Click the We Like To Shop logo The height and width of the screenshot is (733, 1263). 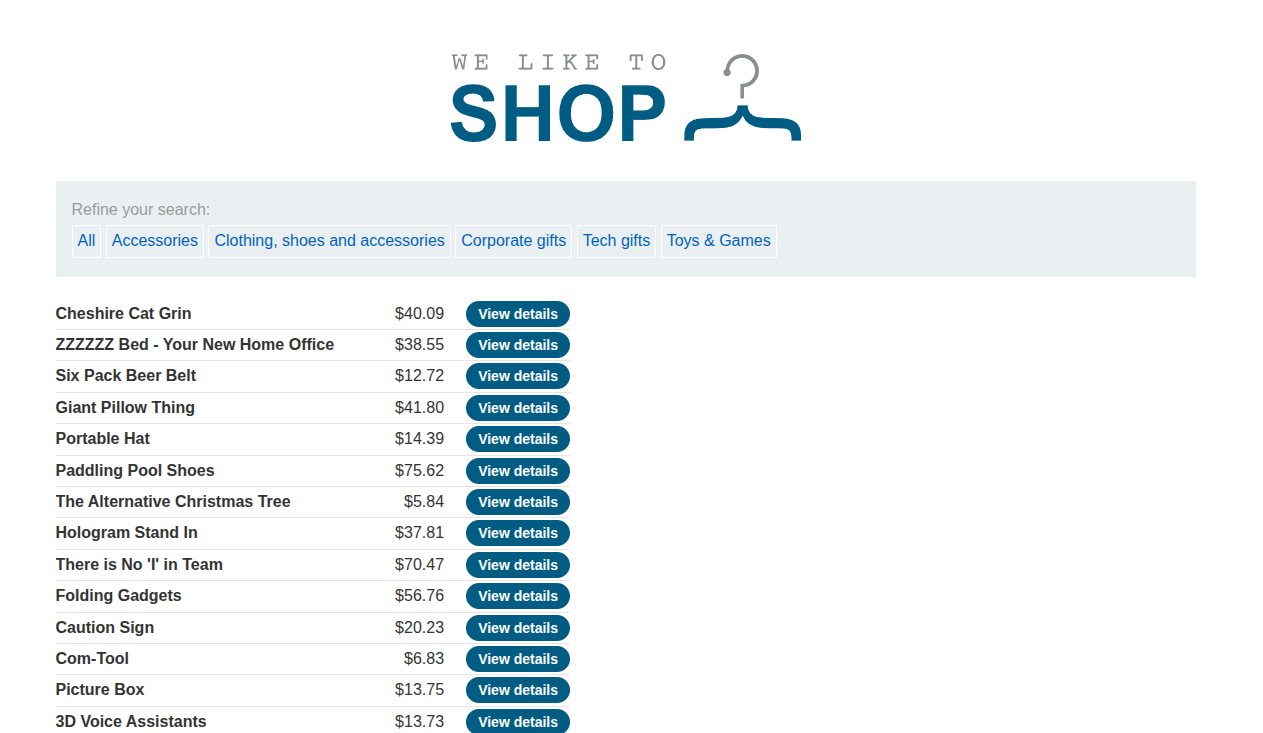[626, 98]
